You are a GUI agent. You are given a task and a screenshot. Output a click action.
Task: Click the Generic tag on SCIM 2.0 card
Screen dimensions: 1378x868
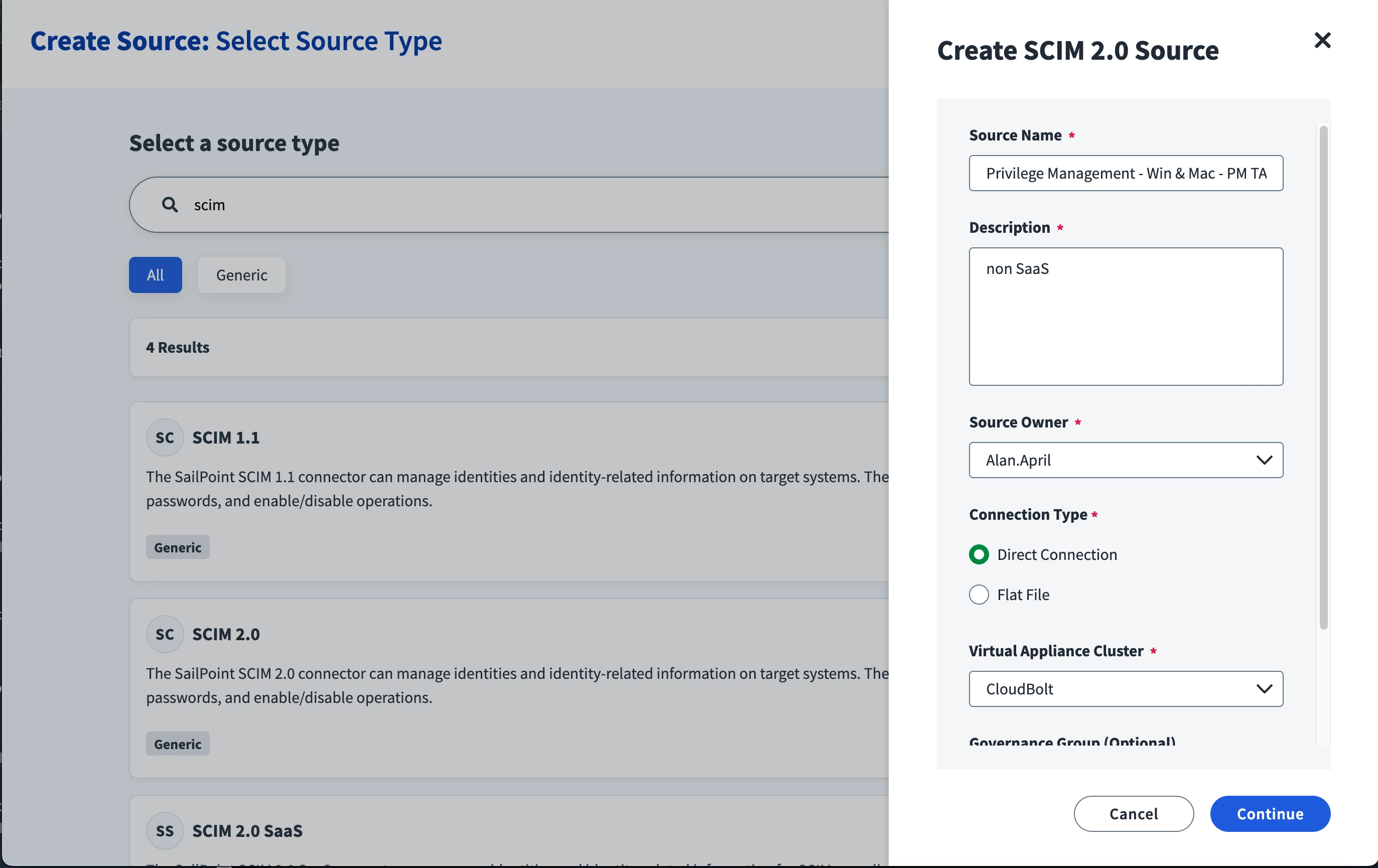(x=178, y=744)
